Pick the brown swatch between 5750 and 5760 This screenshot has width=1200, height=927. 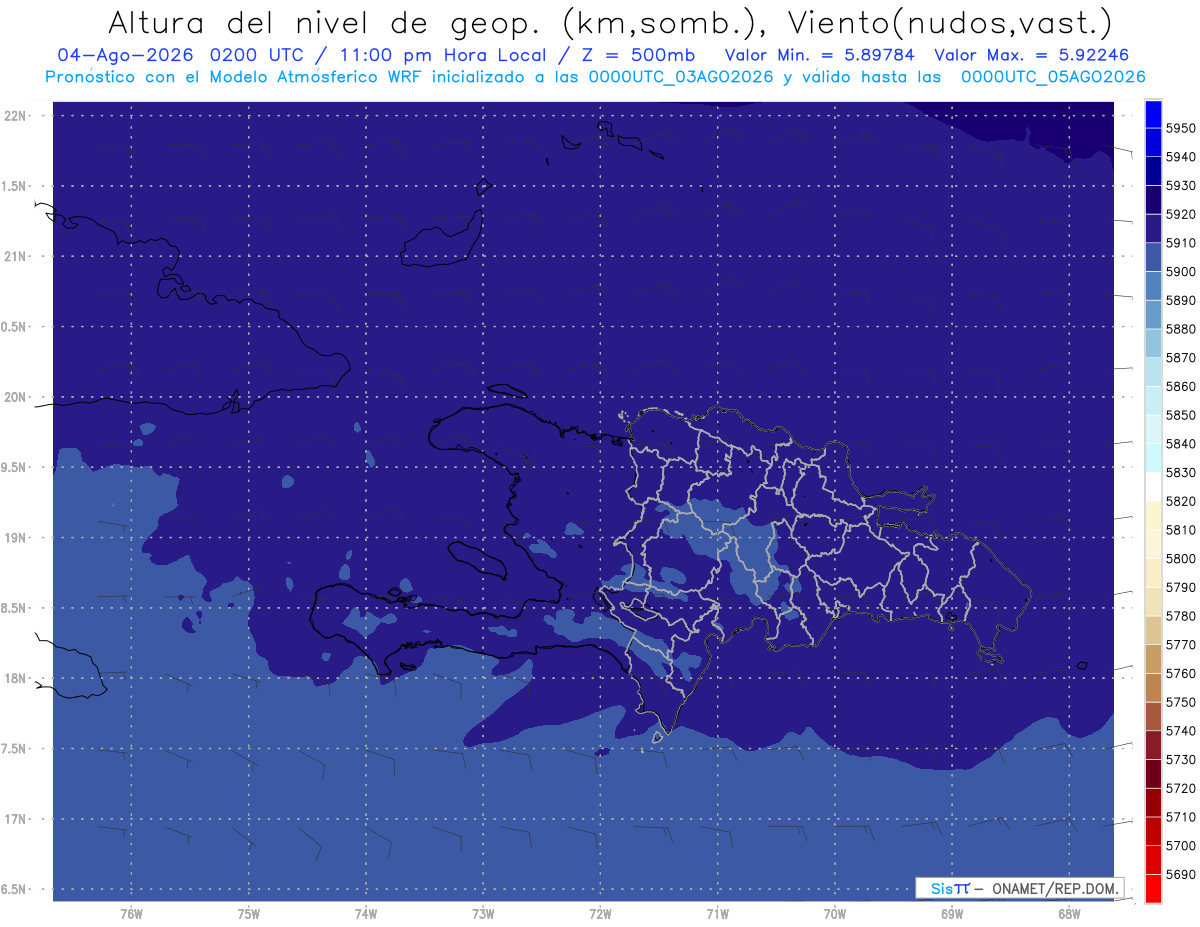pos(1153,687)
